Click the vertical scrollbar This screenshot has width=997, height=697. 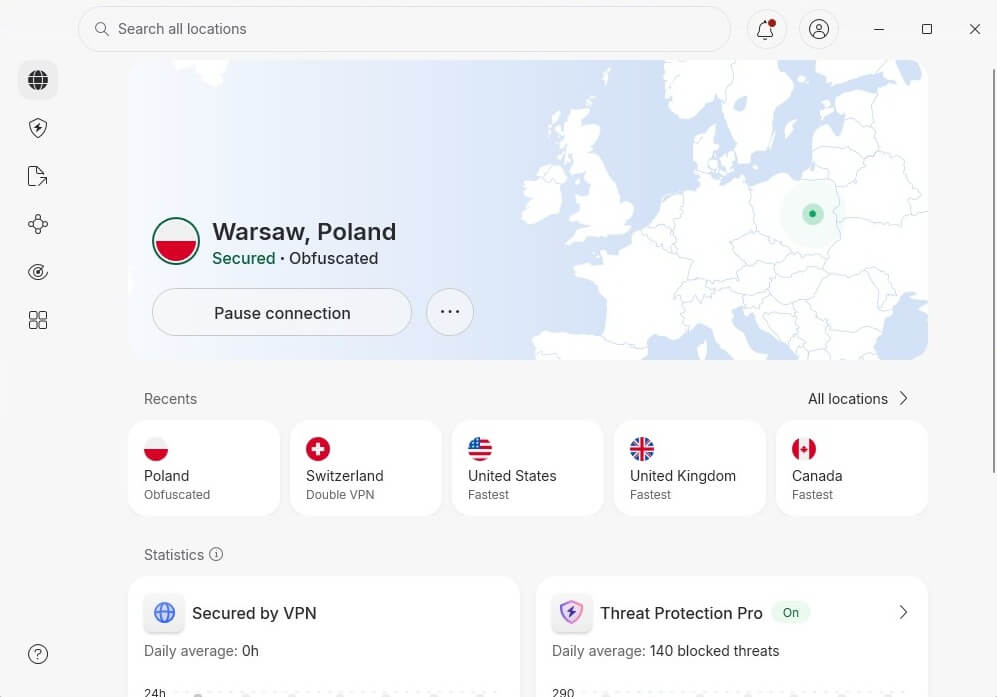994,271
